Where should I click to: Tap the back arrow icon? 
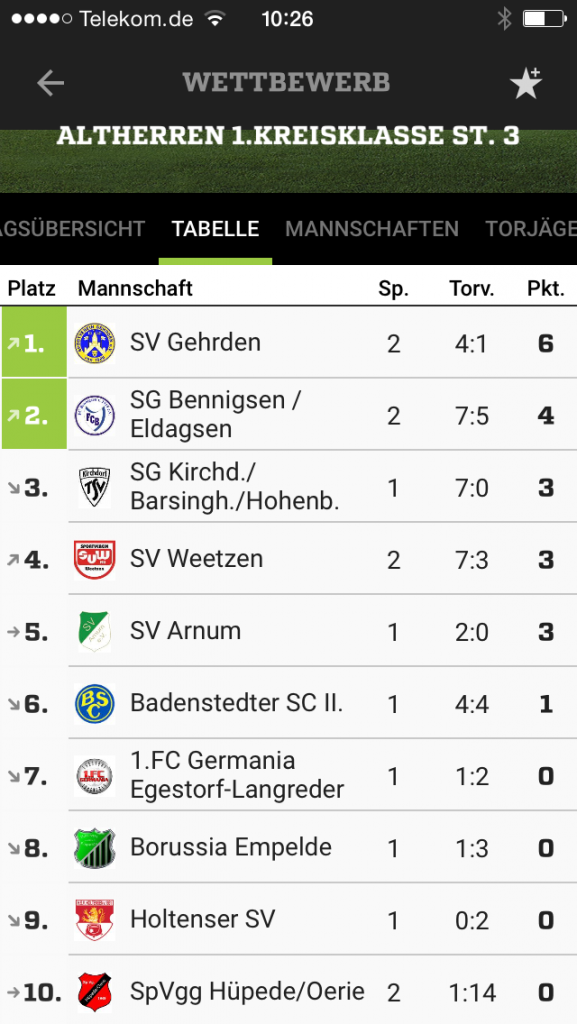(x=50, y=83)
